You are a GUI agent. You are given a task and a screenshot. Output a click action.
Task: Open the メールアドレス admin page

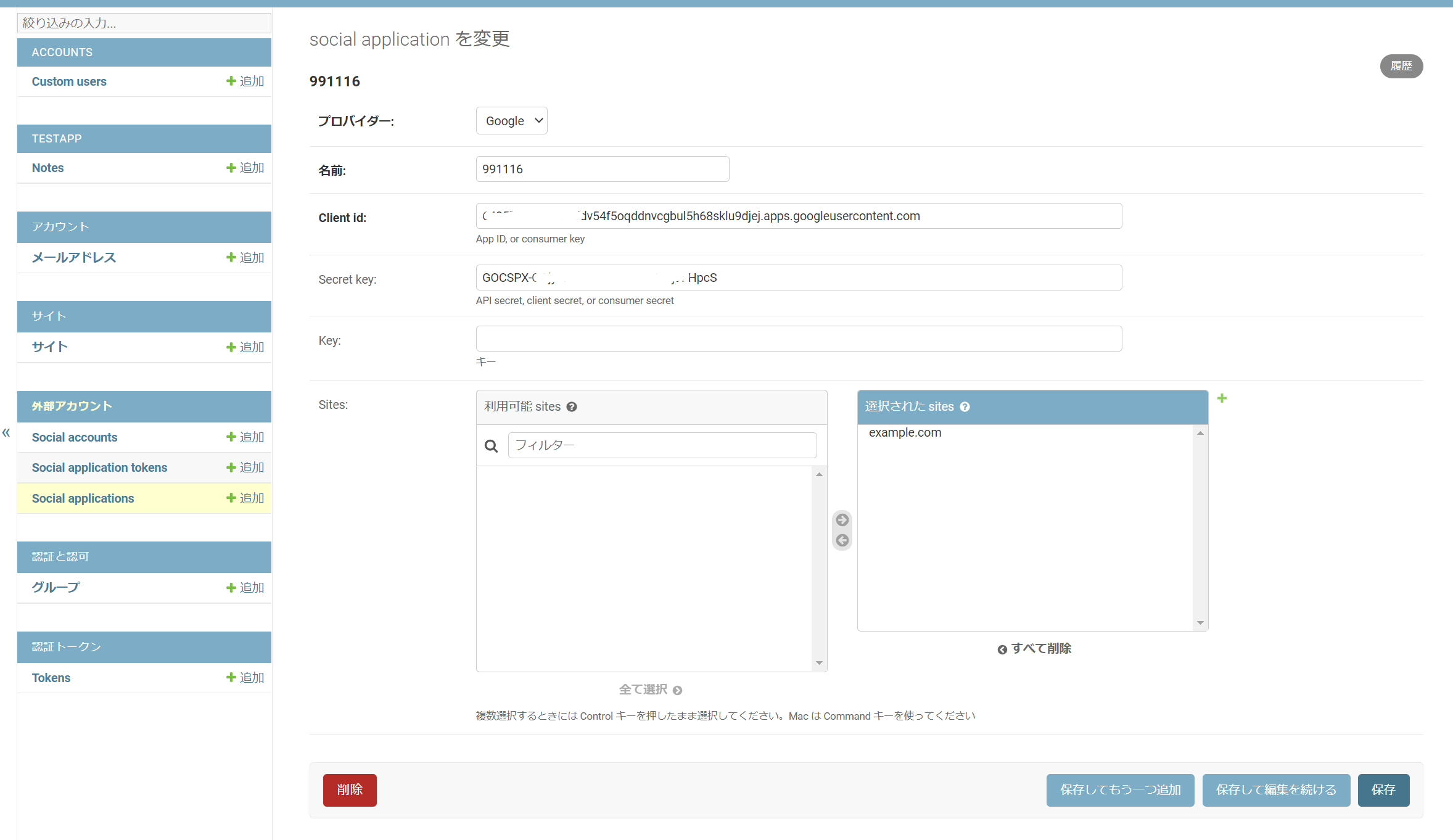[x=73, y=257]
